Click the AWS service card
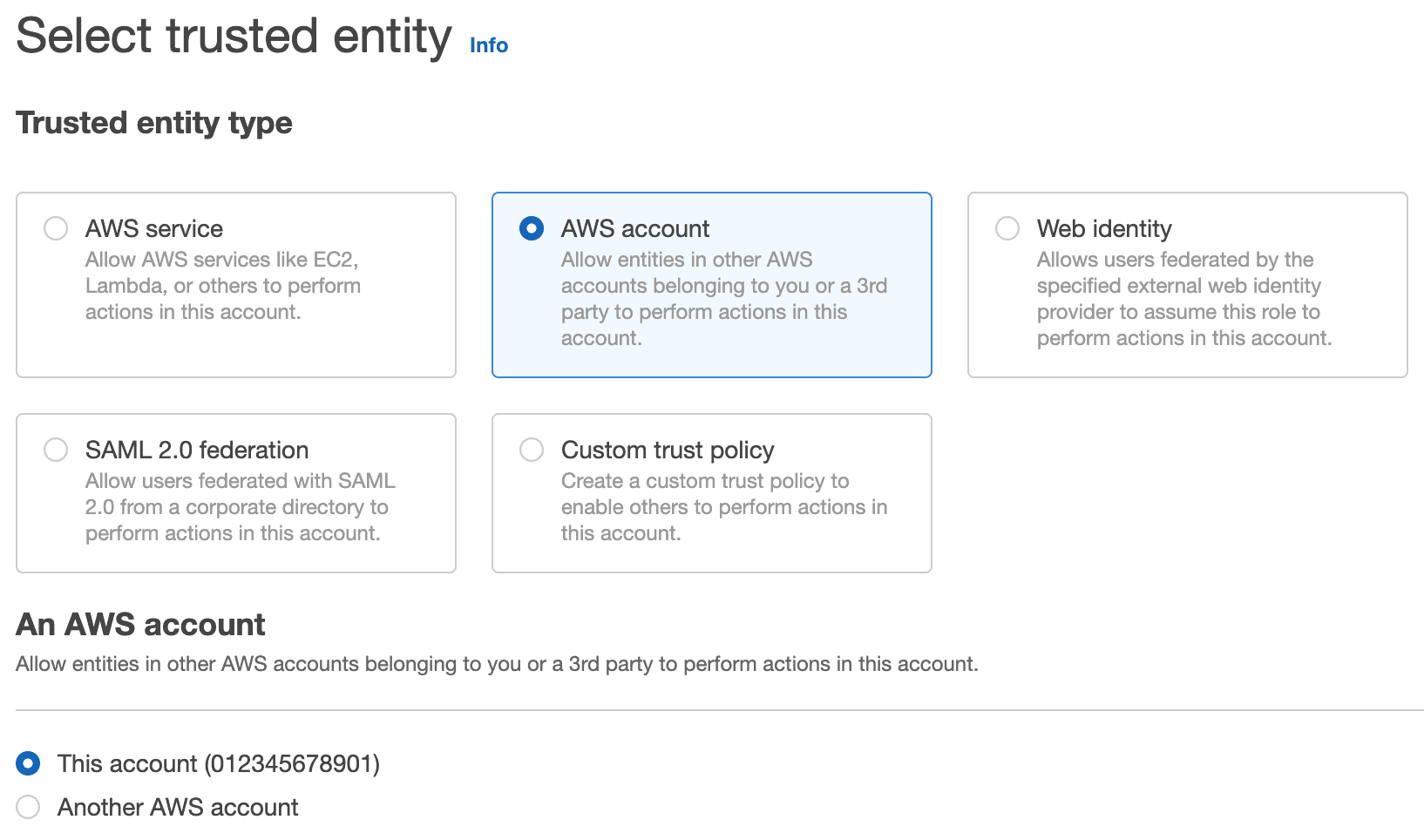Viewport: 1424px width, 840px height. coord(235,285)
